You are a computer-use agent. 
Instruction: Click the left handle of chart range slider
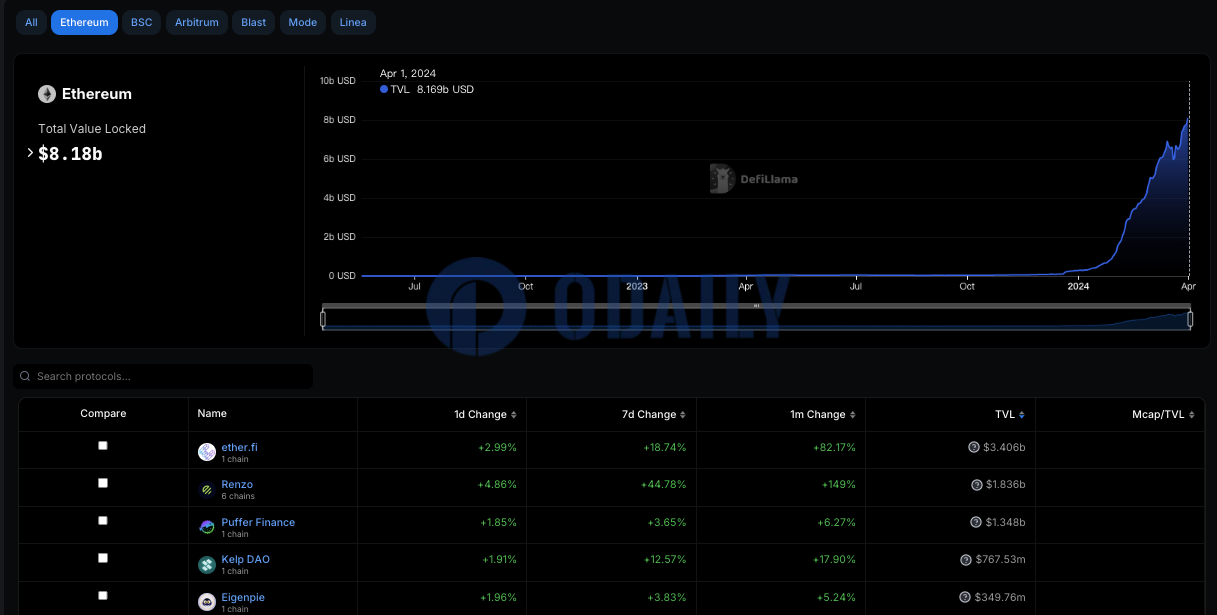pyautogui.click(x=323, y=319)
